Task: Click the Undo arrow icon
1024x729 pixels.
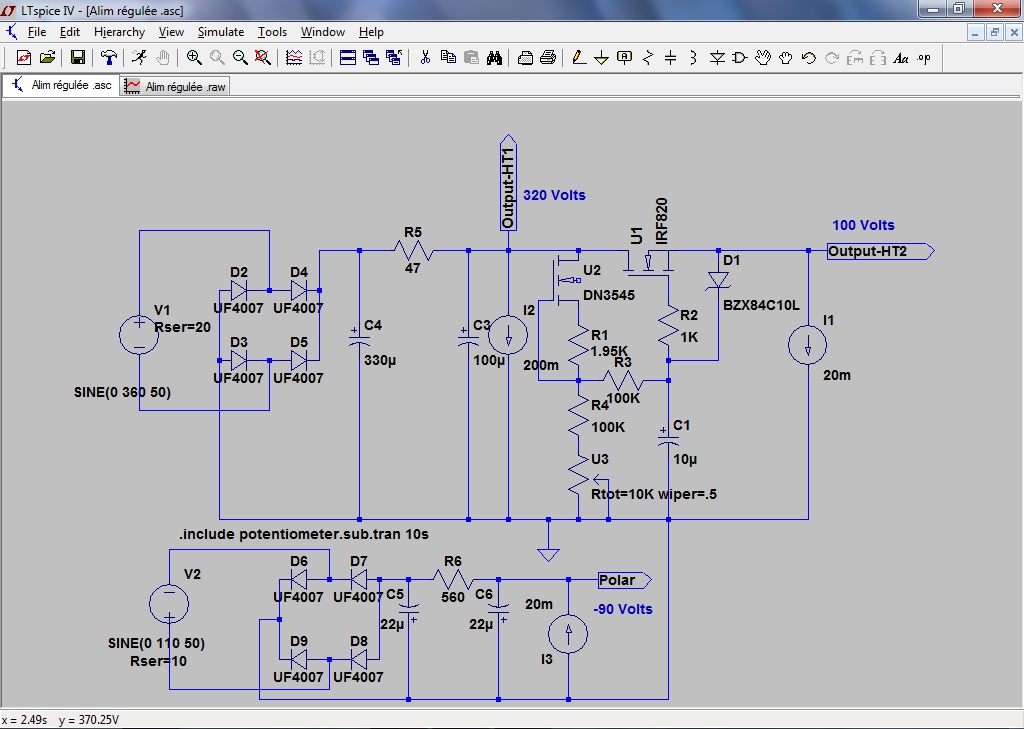Action: [x=808, y=58]
